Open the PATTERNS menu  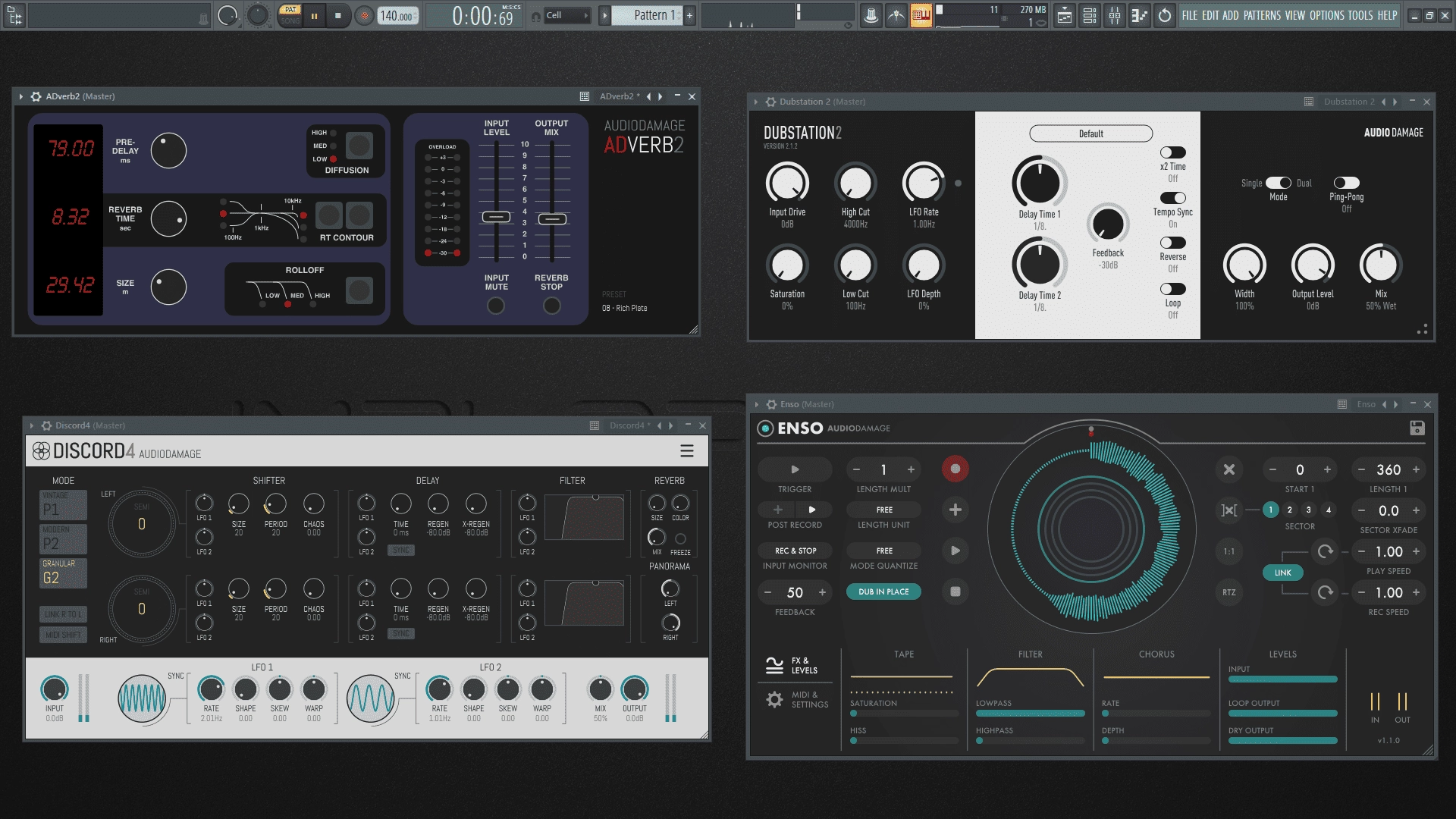1262,15
